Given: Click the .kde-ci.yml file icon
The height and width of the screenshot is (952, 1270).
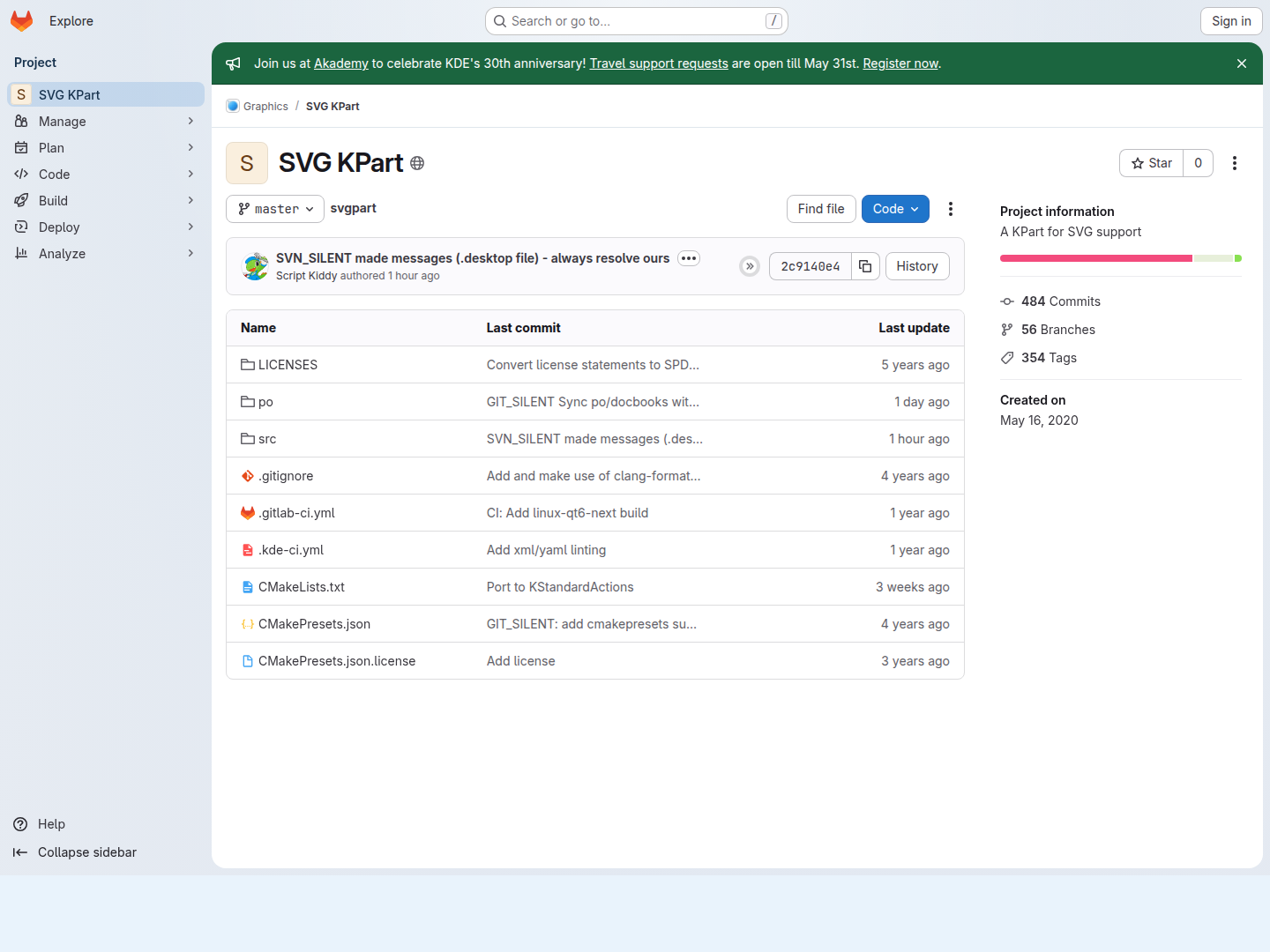Looking at the screenshot, I should (248, 550).
